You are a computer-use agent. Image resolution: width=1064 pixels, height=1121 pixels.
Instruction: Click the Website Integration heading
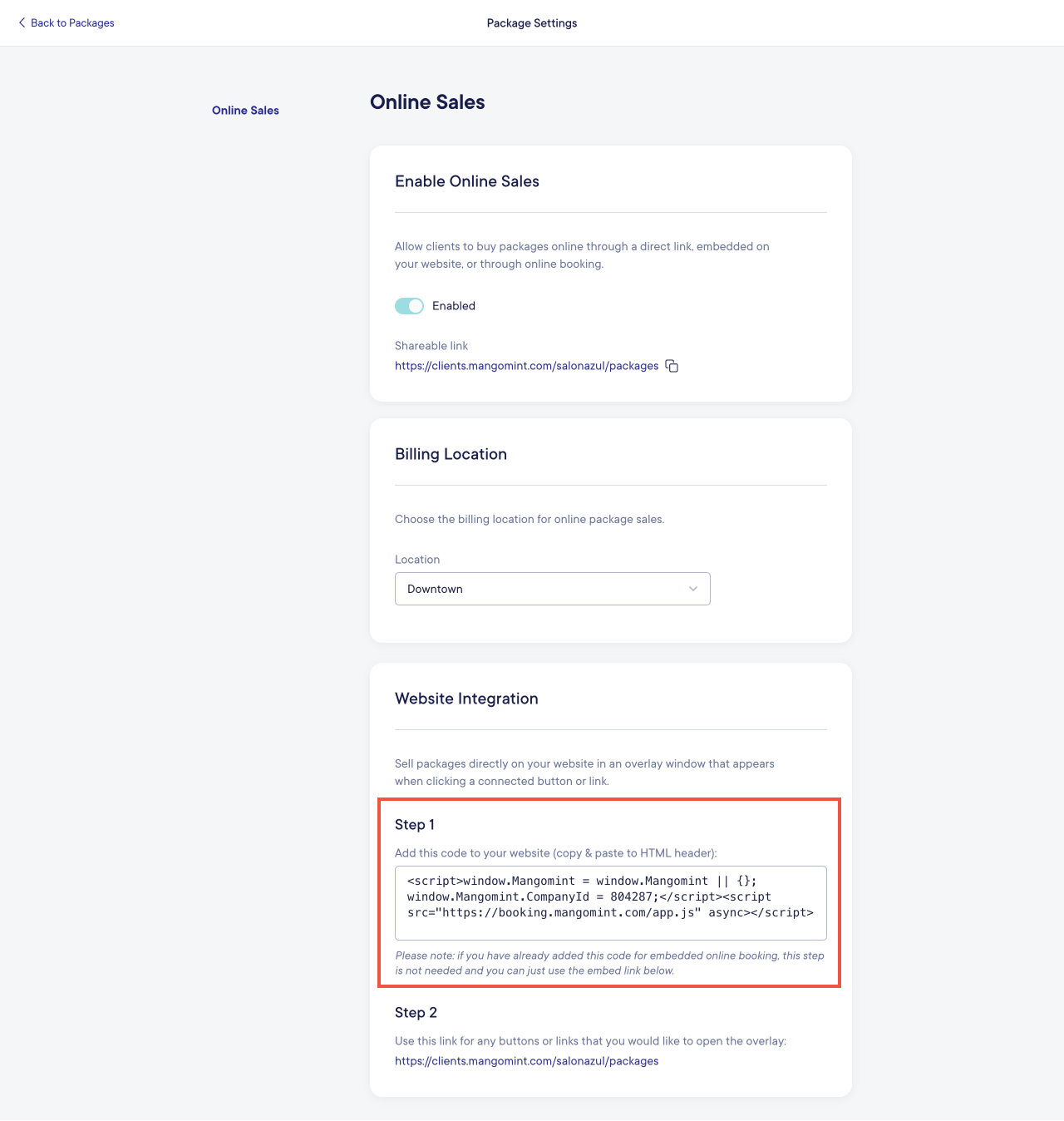pos(466,699)
